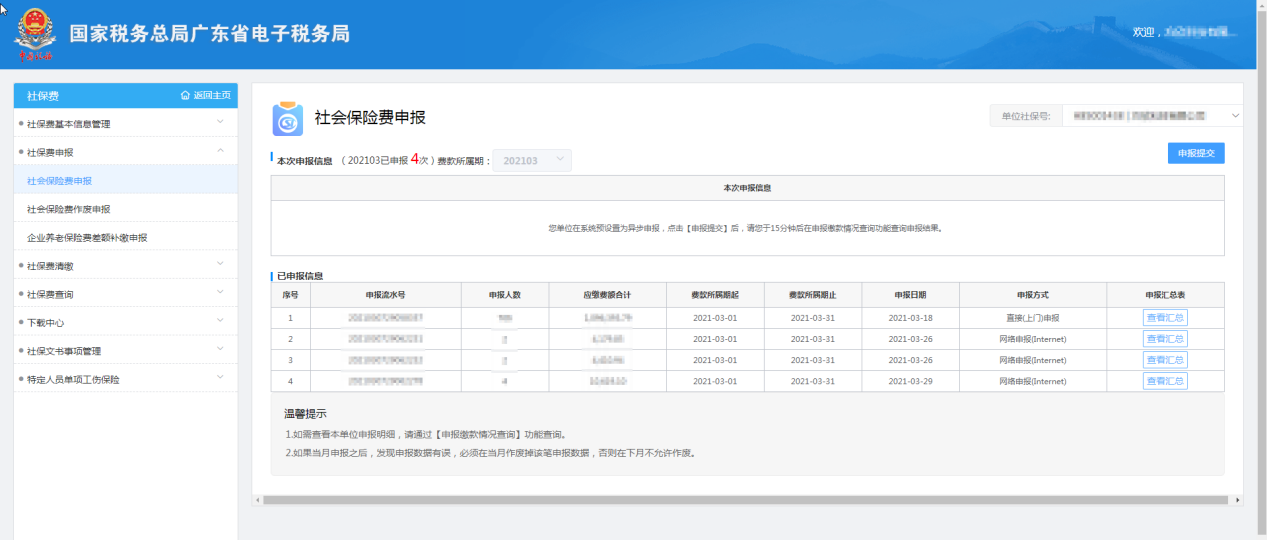Open 社会保险费作废申报 in the sidebar
Image resolution: width=1267 pixels, height=540 pixels.
(x=69, y=209)
